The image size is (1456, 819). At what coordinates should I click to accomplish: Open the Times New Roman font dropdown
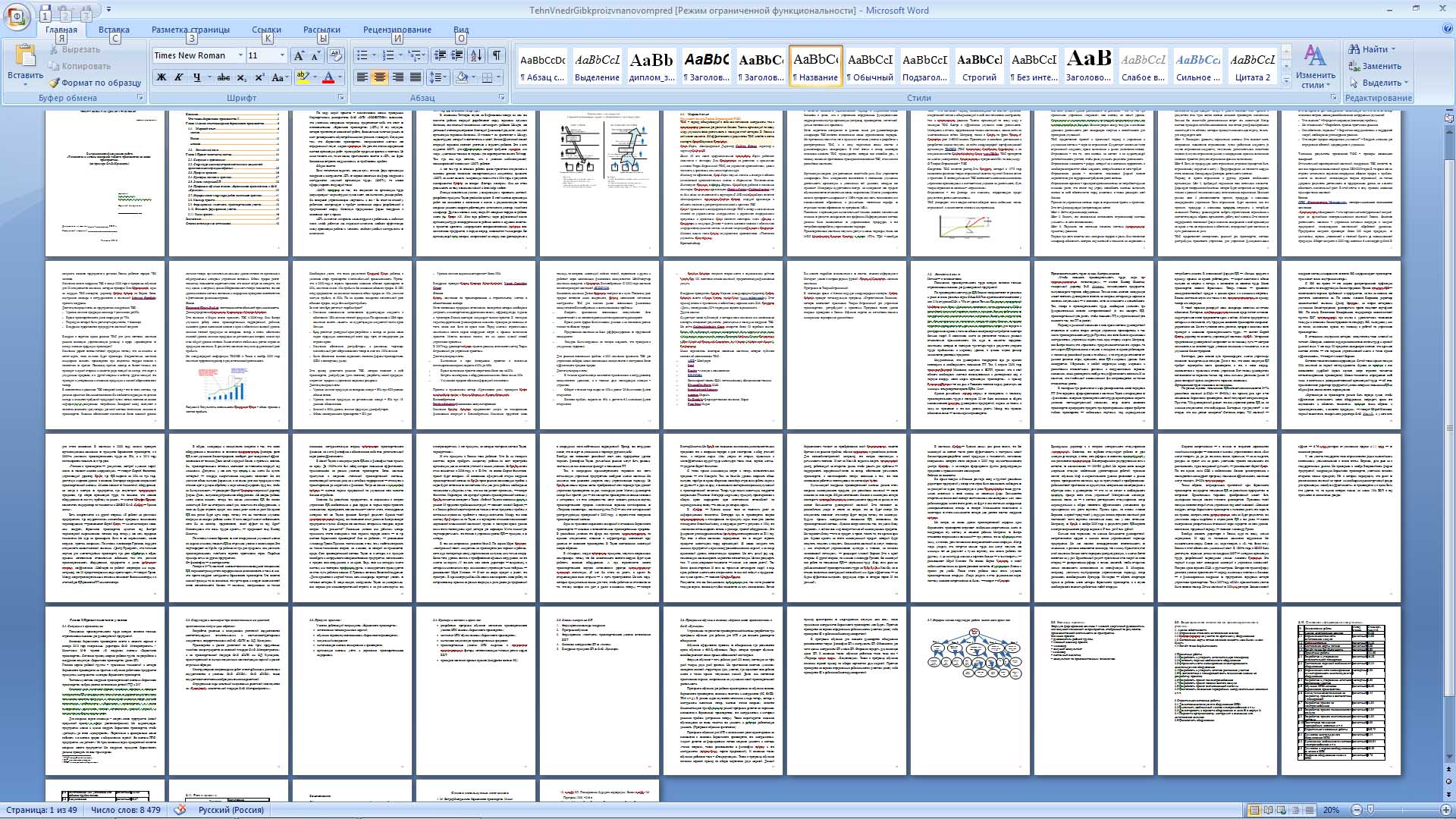[x=240, y=55]
